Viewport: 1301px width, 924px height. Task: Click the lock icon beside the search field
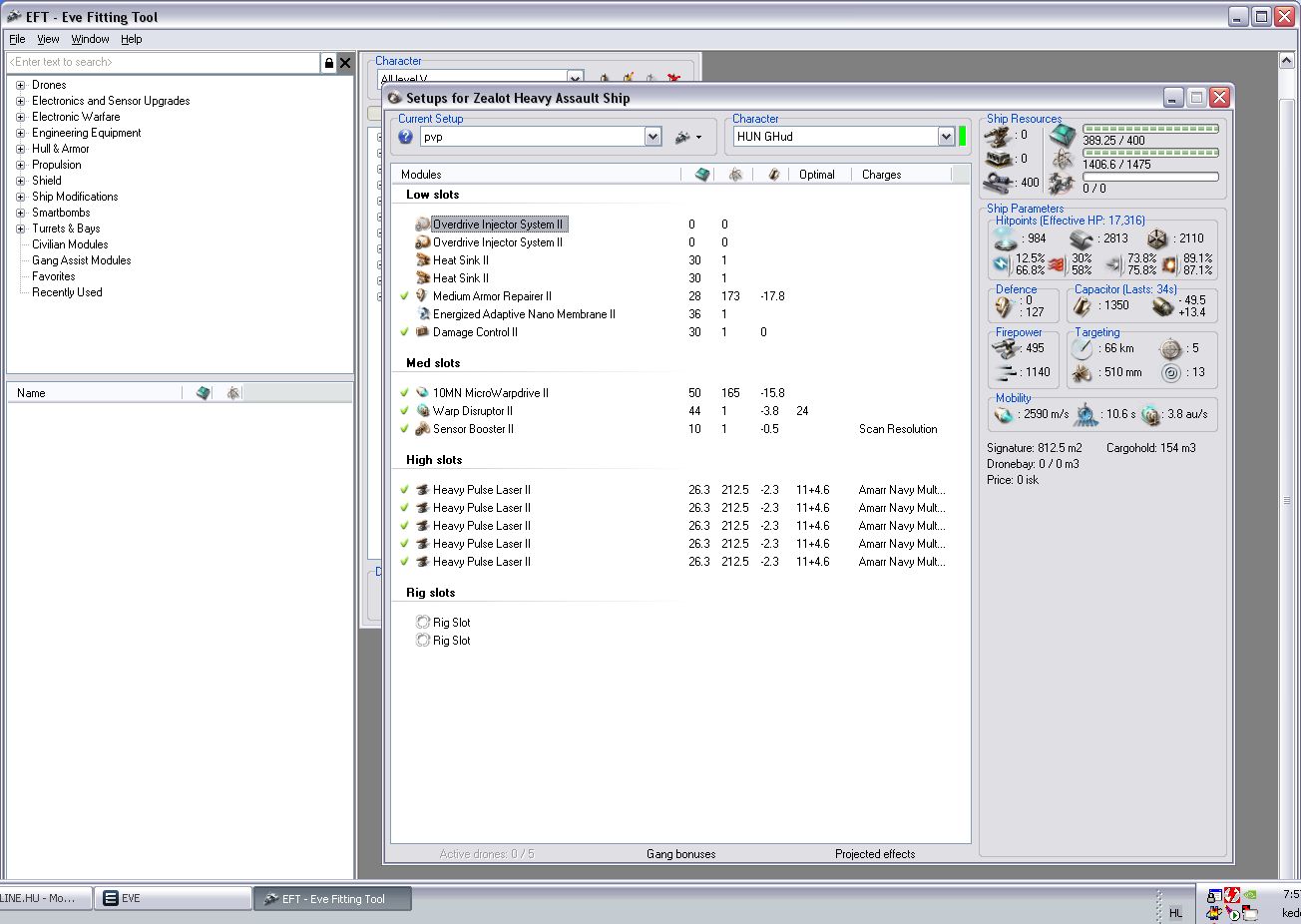click(328, 63)
